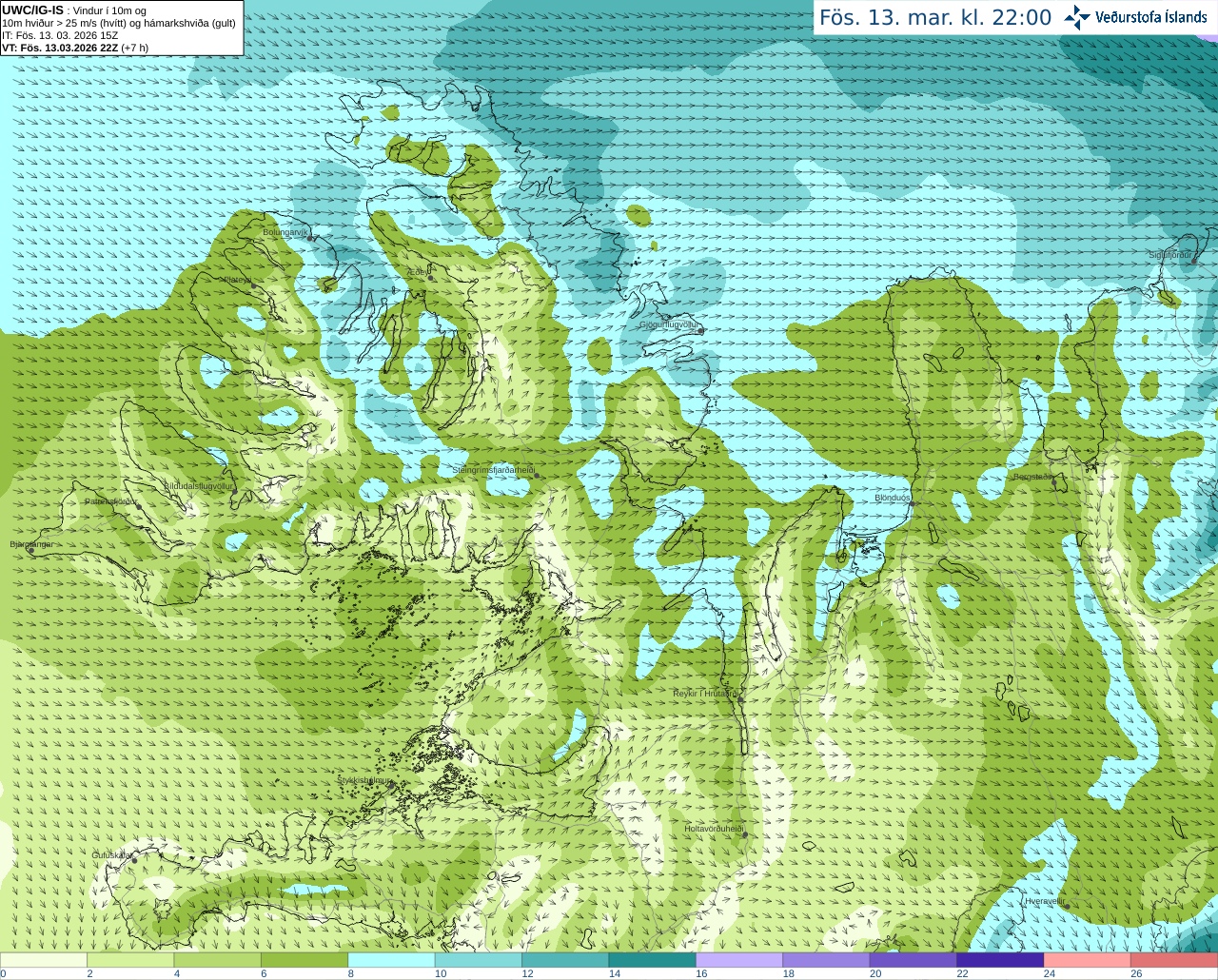The width and height of the screenshot is (1218, 980).
Task: Click the pink legend swatch between 24 and 26
Action: click(1087, 960)
